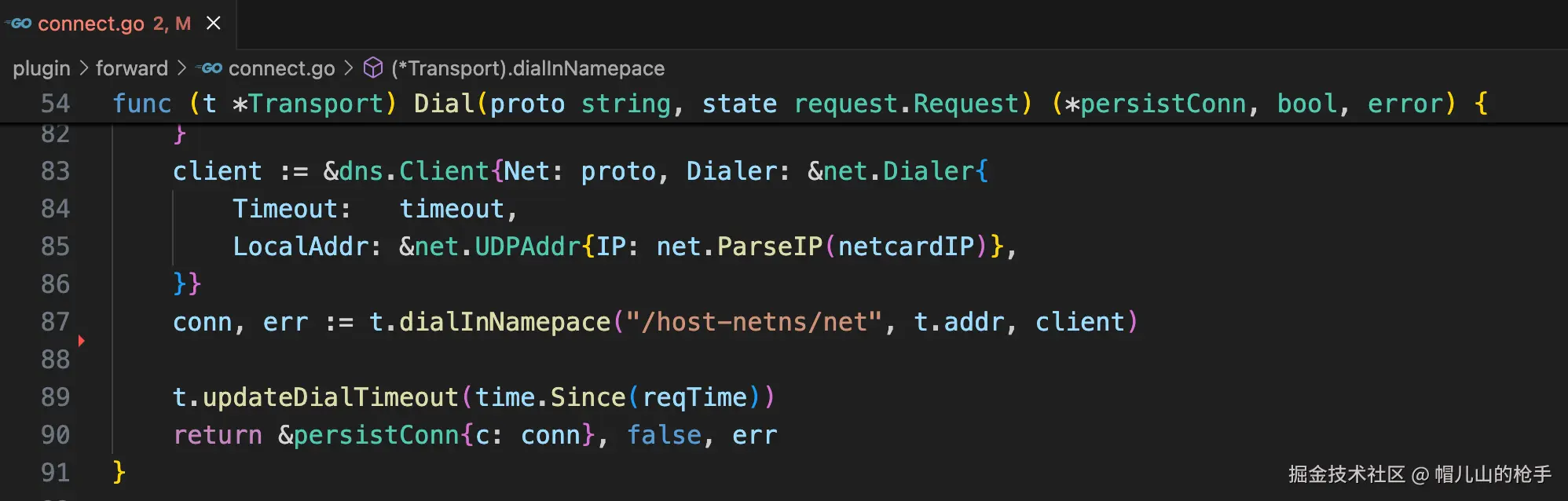Click the plugin breadcrumb folder
This screenshot has width=1568, height=501.
pyautogui.click(x=42, y=68)
